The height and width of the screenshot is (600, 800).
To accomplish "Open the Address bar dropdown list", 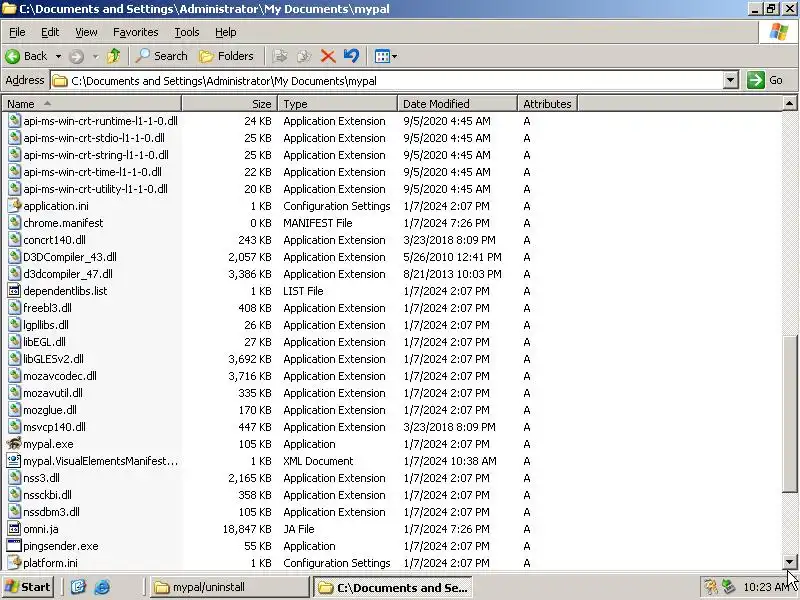I will 731,80.
